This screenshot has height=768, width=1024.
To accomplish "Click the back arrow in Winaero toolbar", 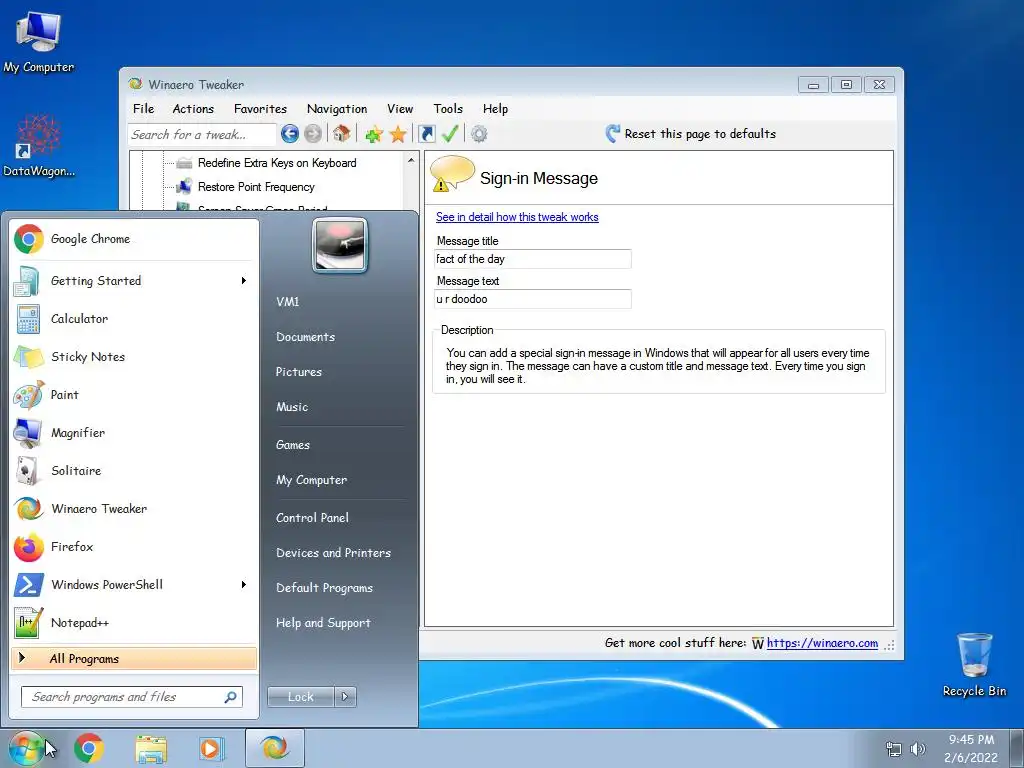I will pos(290,134).
